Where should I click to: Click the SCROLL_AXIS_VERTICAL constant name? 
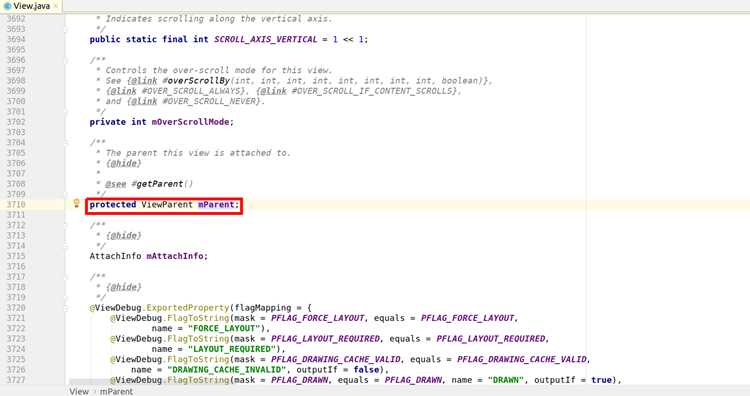(x=265, y=39)
